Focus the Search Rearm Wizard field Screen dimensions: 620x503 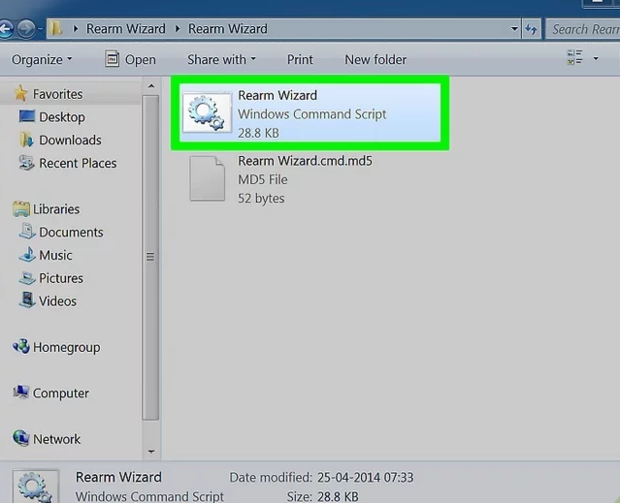[583, 29]
